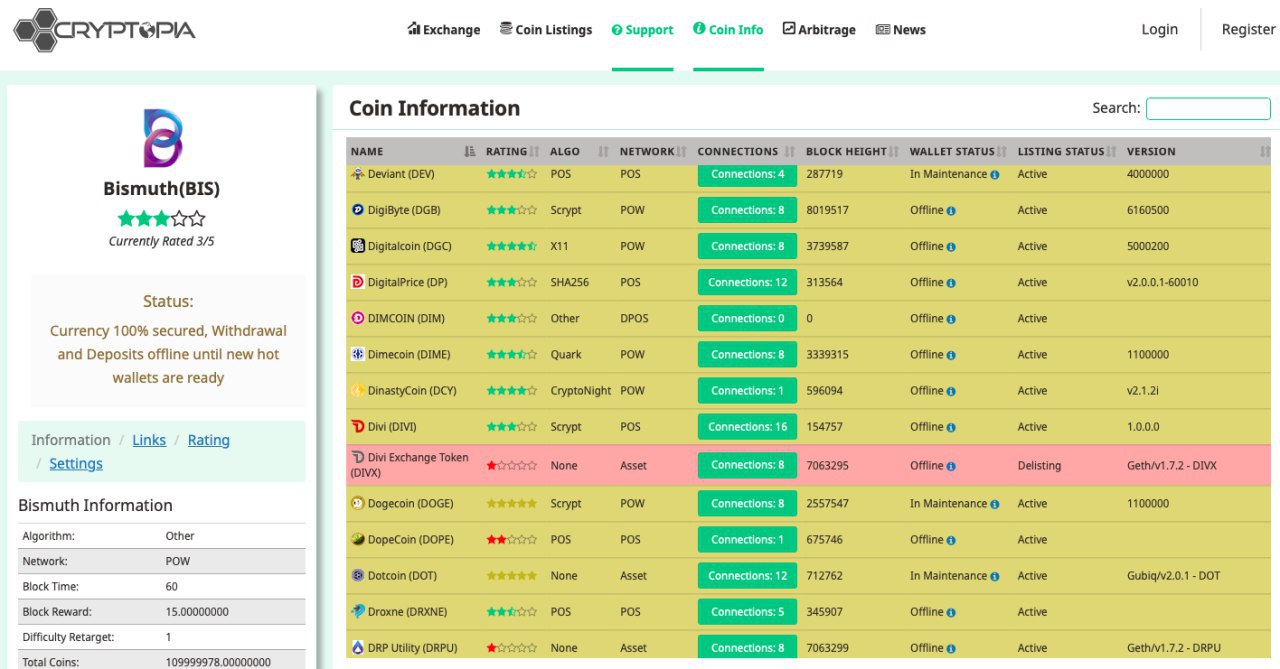Click DIMCOIN Offline info icon

951,319
